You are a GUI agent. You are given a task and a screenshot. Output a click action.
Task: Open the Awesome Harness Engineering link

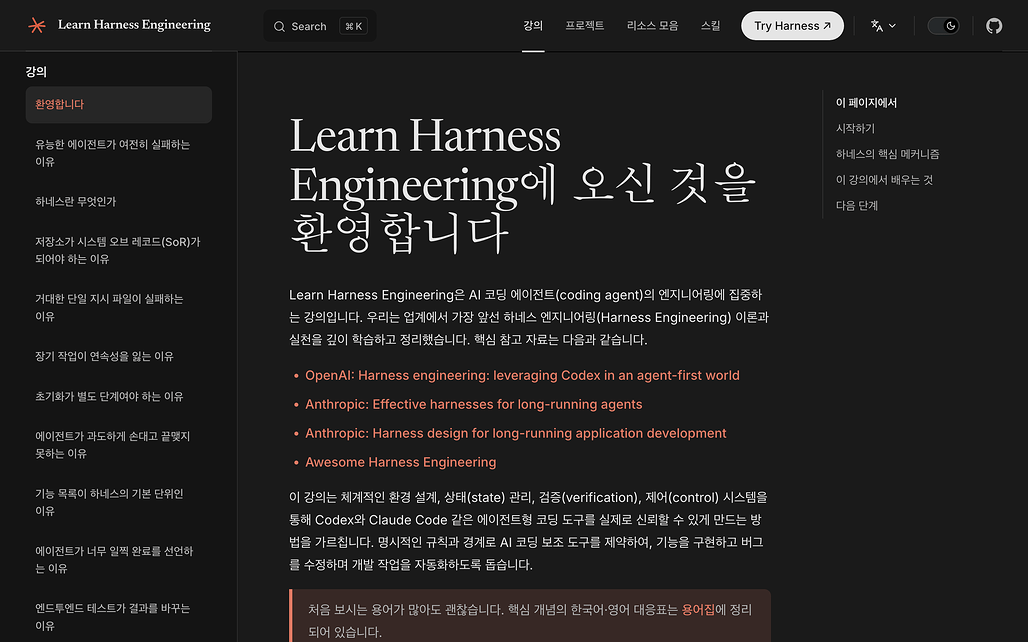401,462
